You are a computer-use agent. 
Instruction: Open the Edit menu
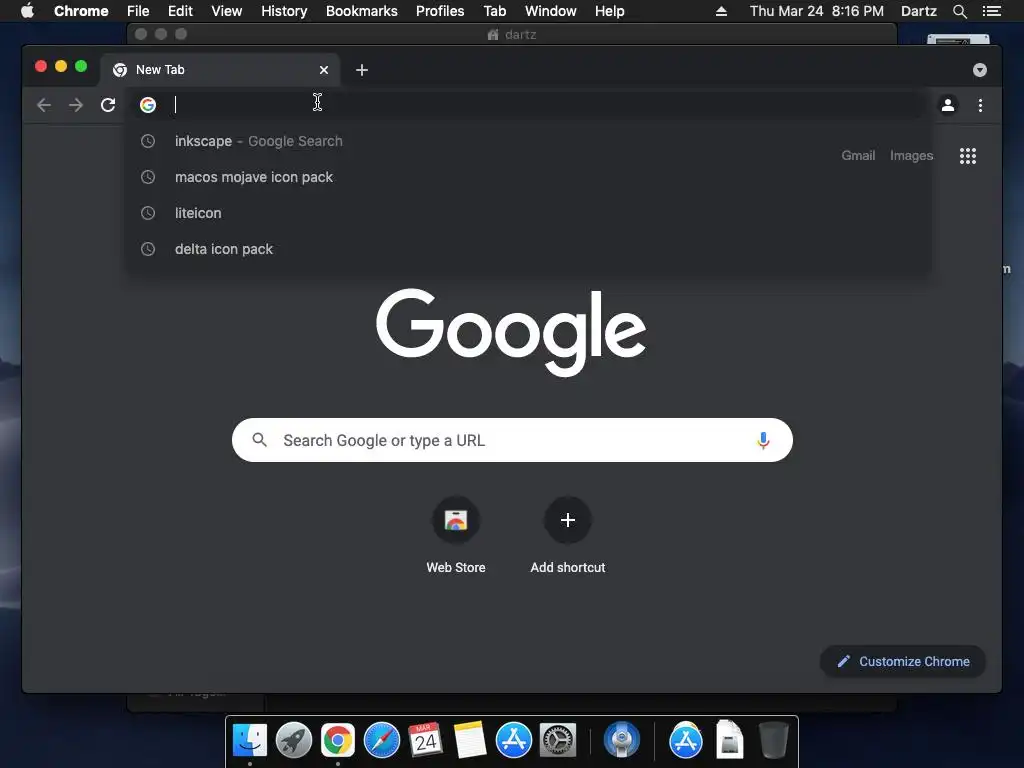pos(180,11)
